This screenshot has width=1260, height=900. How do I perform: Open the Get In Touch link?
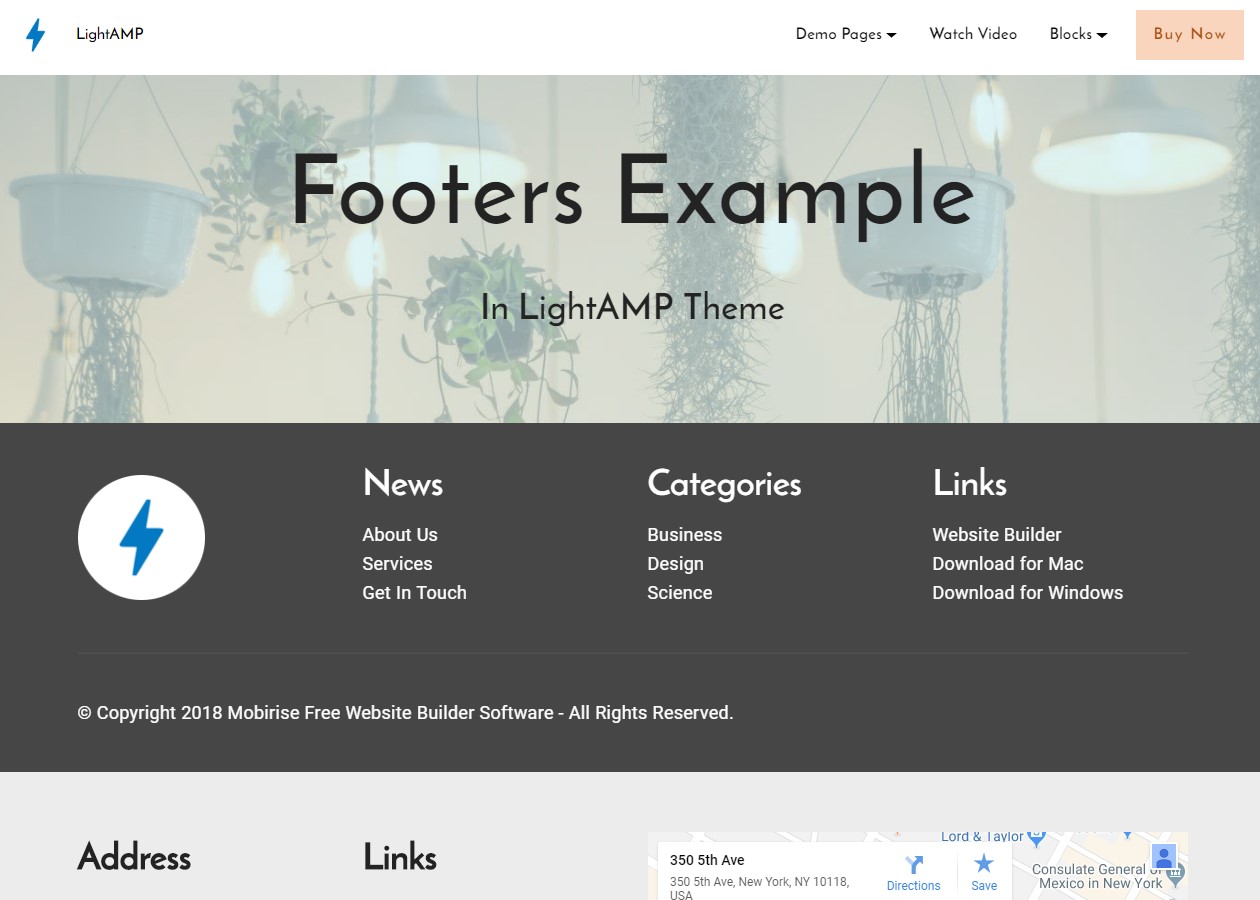click(414, 593)
